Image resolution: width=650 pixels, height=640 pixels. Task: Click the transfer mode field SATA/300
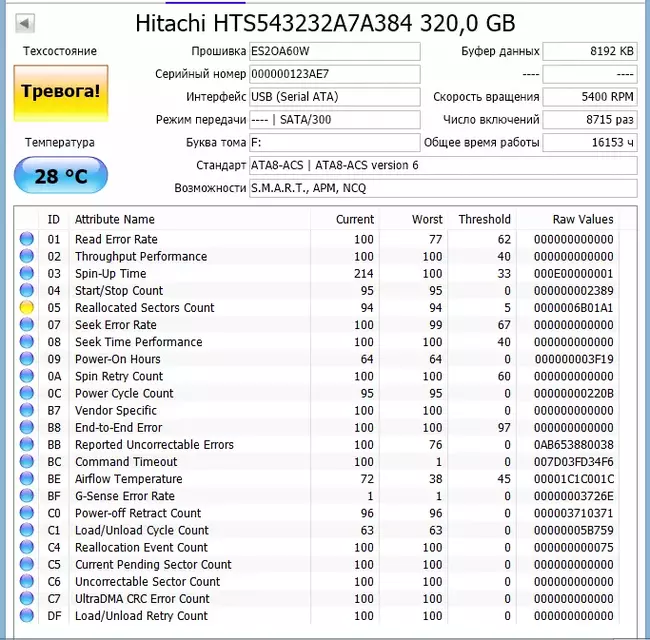click(335, 120)
